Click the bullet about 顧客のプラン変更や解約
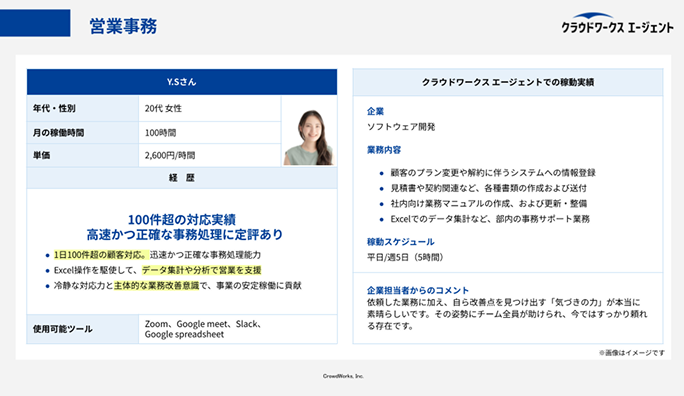The width and height of the screenshot is (684, 396). pos(493,173)
